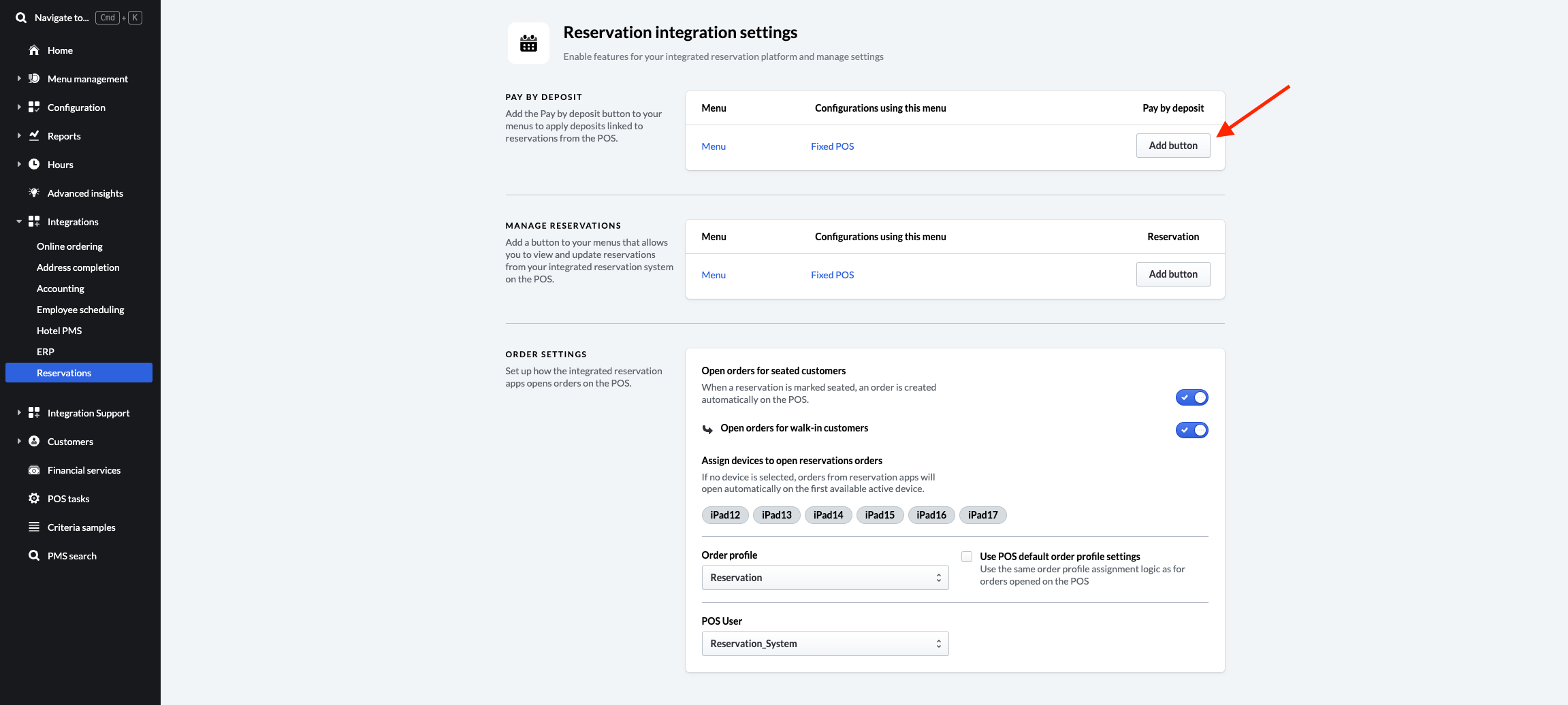Expand the Configuration section arrow
This screenshot has width=1568, height=705.
coord(19,108)
